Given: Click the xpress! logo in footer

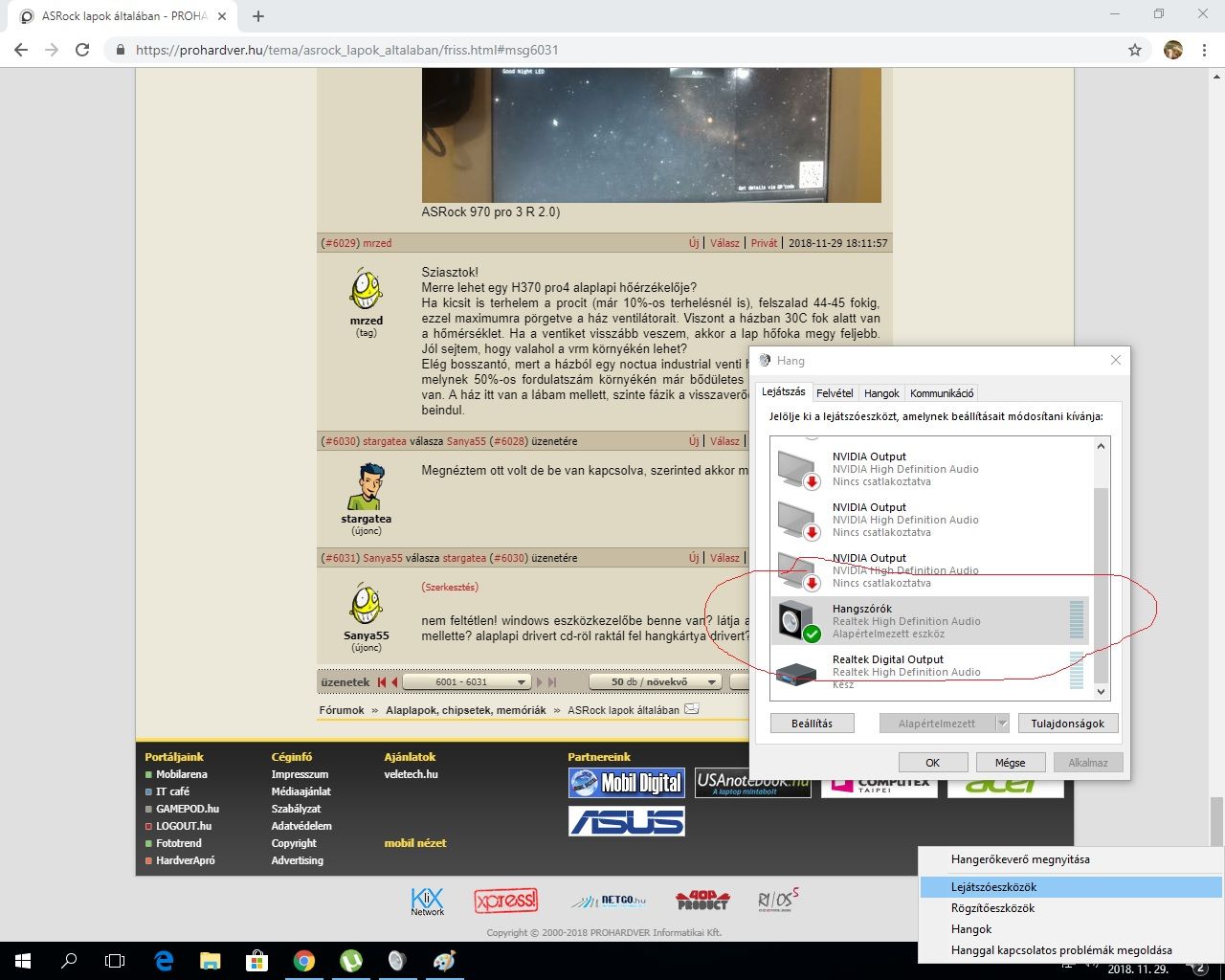Looking at the screenshot, I should 506,901.
